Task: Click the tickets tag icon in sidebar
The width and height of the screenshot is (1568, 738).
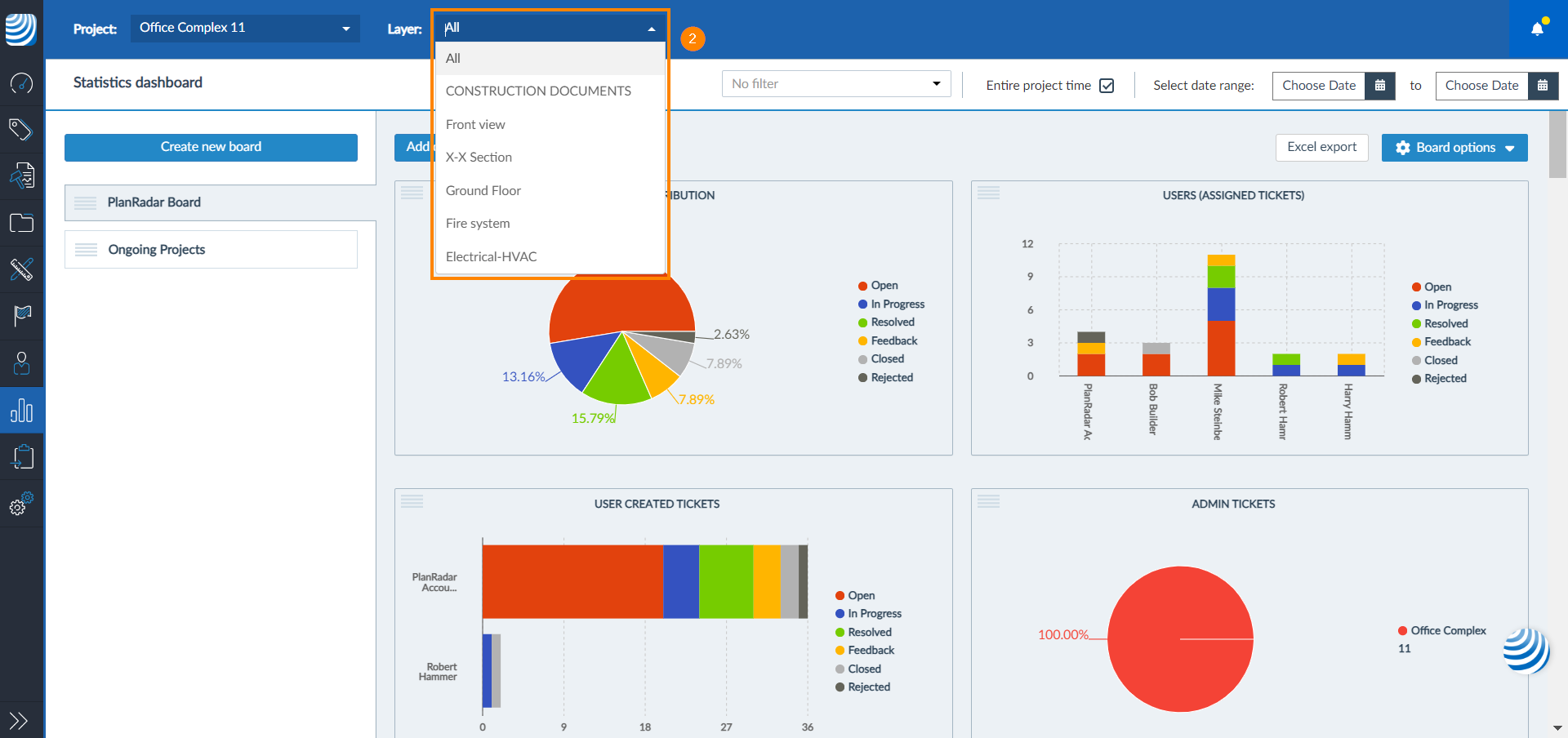Action: click(x=21, y=129)
